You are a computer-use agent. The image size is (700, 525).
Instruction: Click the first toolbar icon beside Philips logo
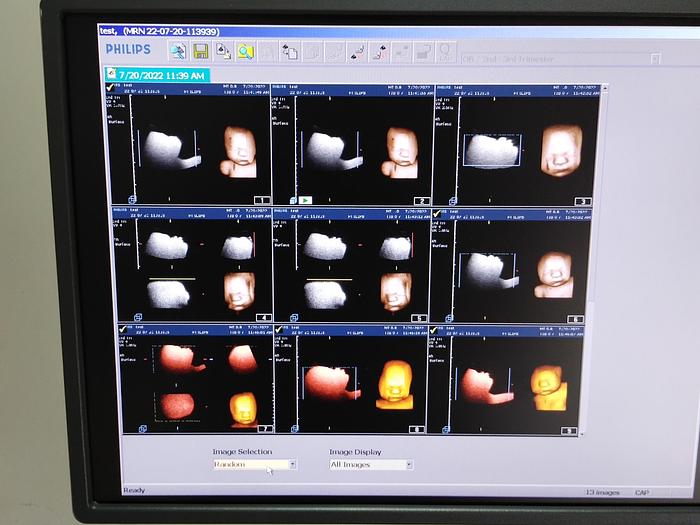click(x=178, y=51)
